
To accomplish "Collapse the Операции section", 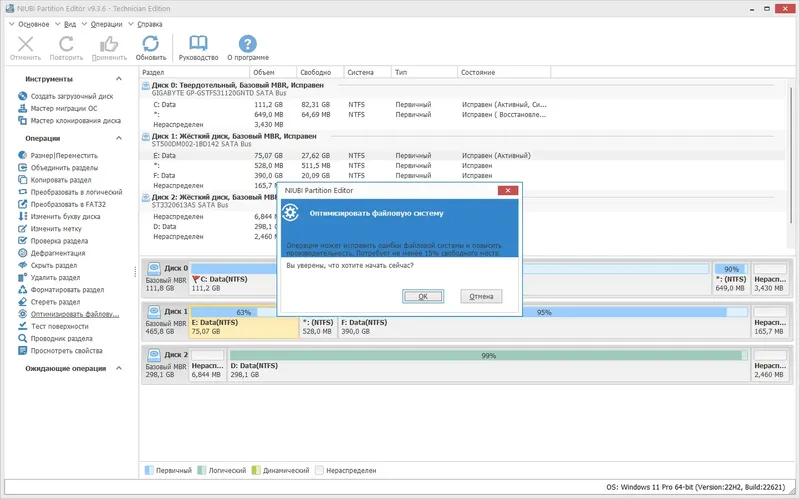I will point(119,138).
